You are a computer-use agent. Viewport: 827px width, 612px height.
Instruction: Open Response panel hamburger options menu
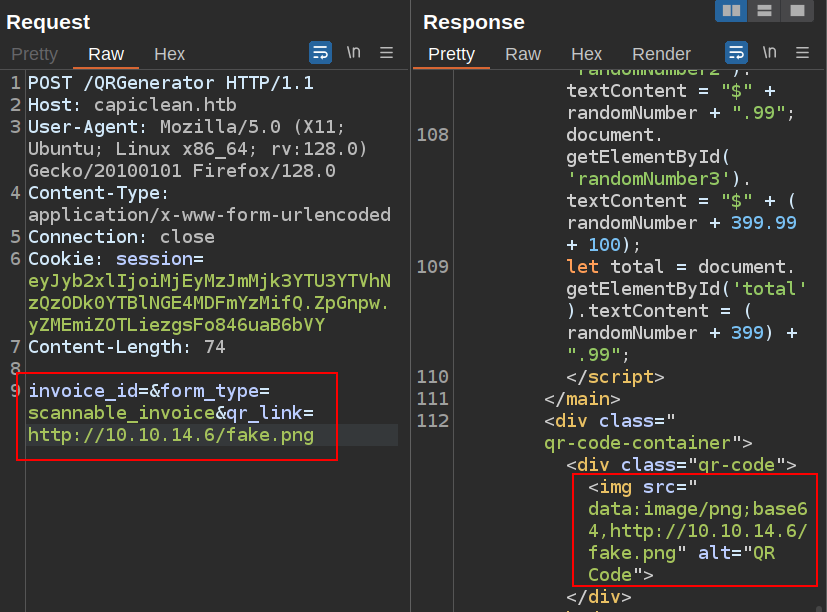802,53
